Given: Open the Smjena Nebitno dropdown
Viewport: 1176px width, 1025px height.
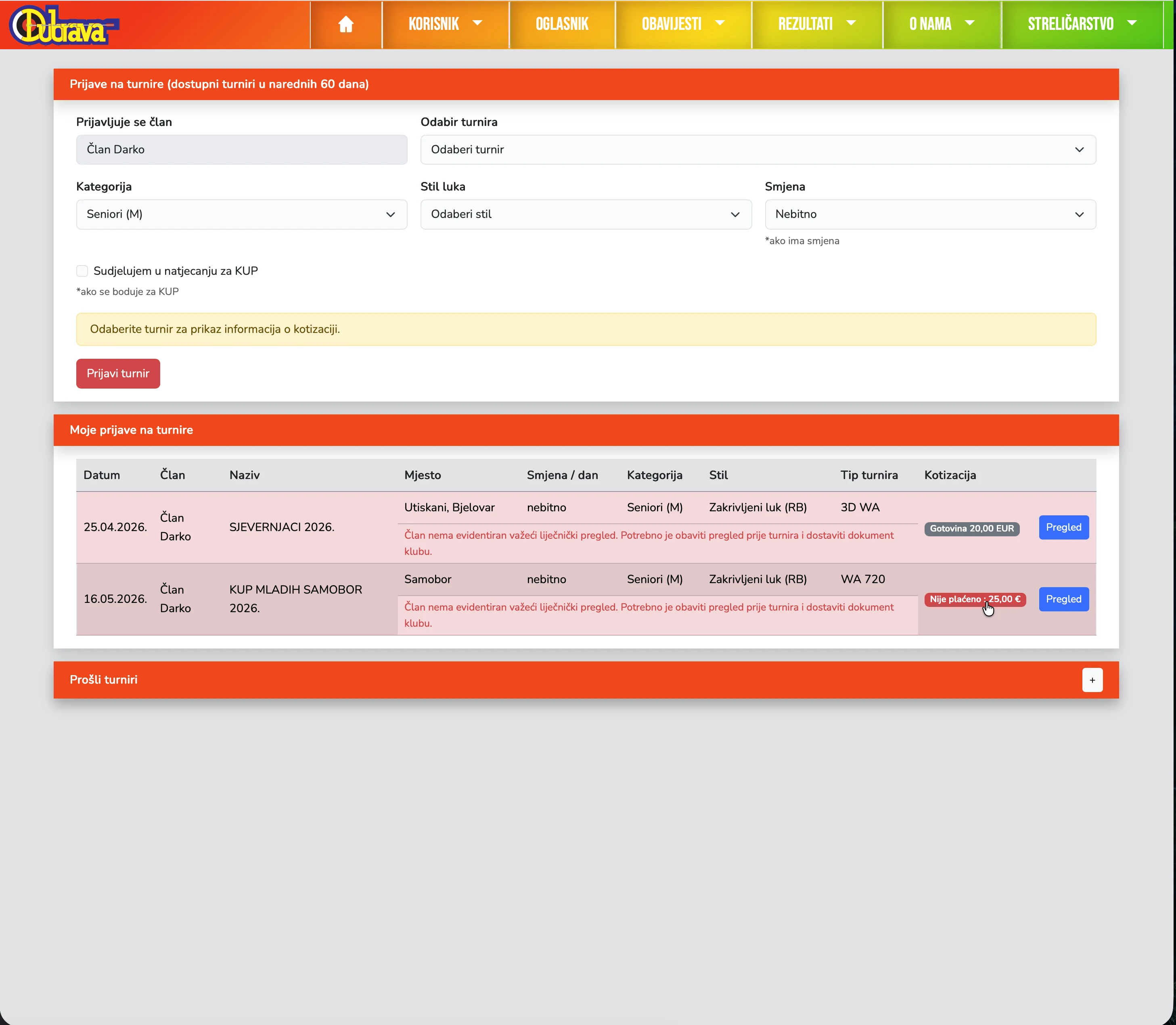Looking at the screenshot, I should coord(929,215).
